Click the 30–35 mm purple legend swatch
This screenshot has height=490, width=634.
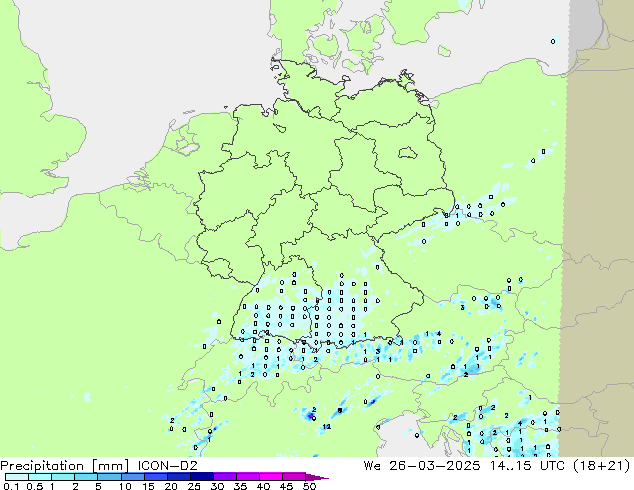point(224,477)
